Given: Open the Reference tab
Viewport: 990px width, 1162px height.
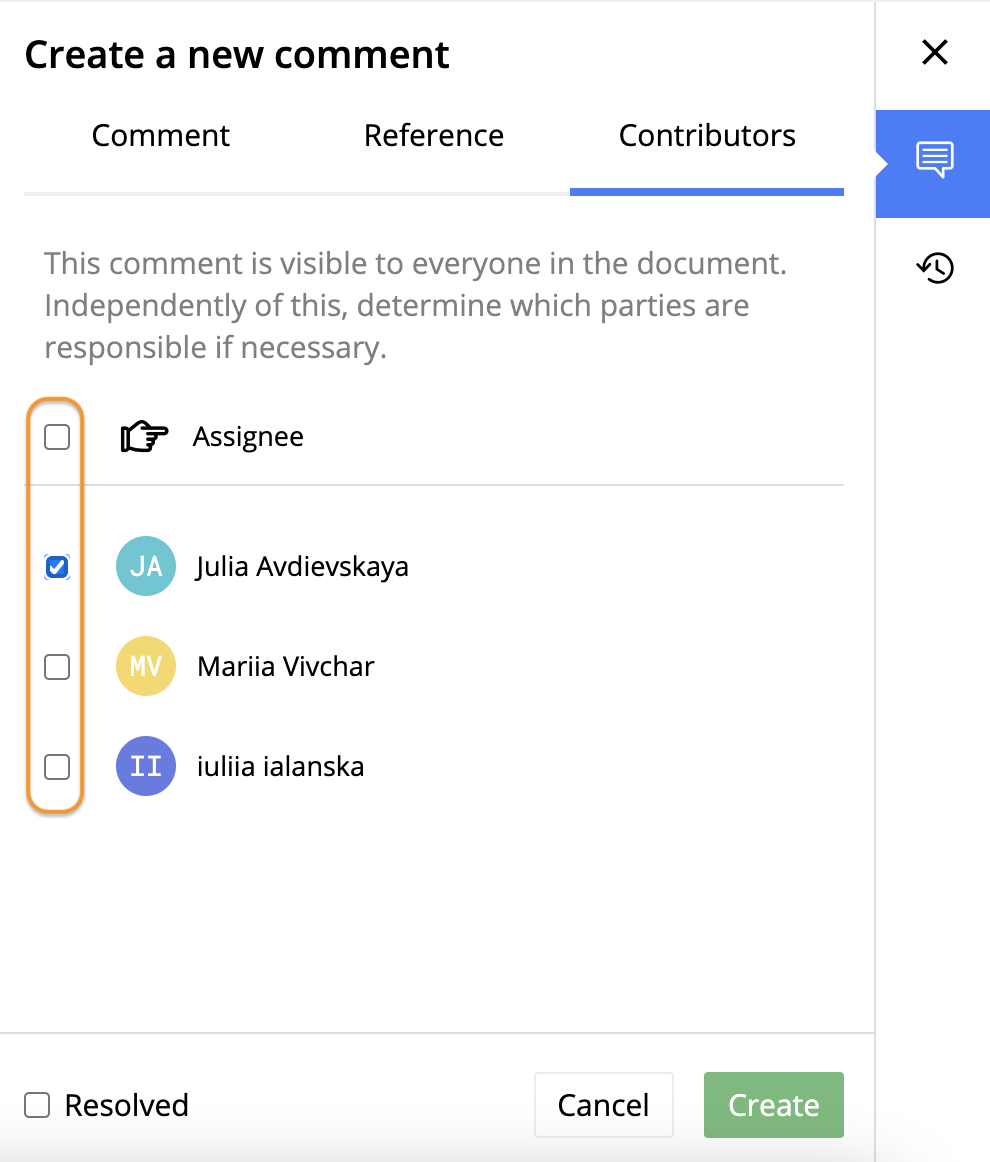Looking at the screenshot, I should (x=433, y=136).
